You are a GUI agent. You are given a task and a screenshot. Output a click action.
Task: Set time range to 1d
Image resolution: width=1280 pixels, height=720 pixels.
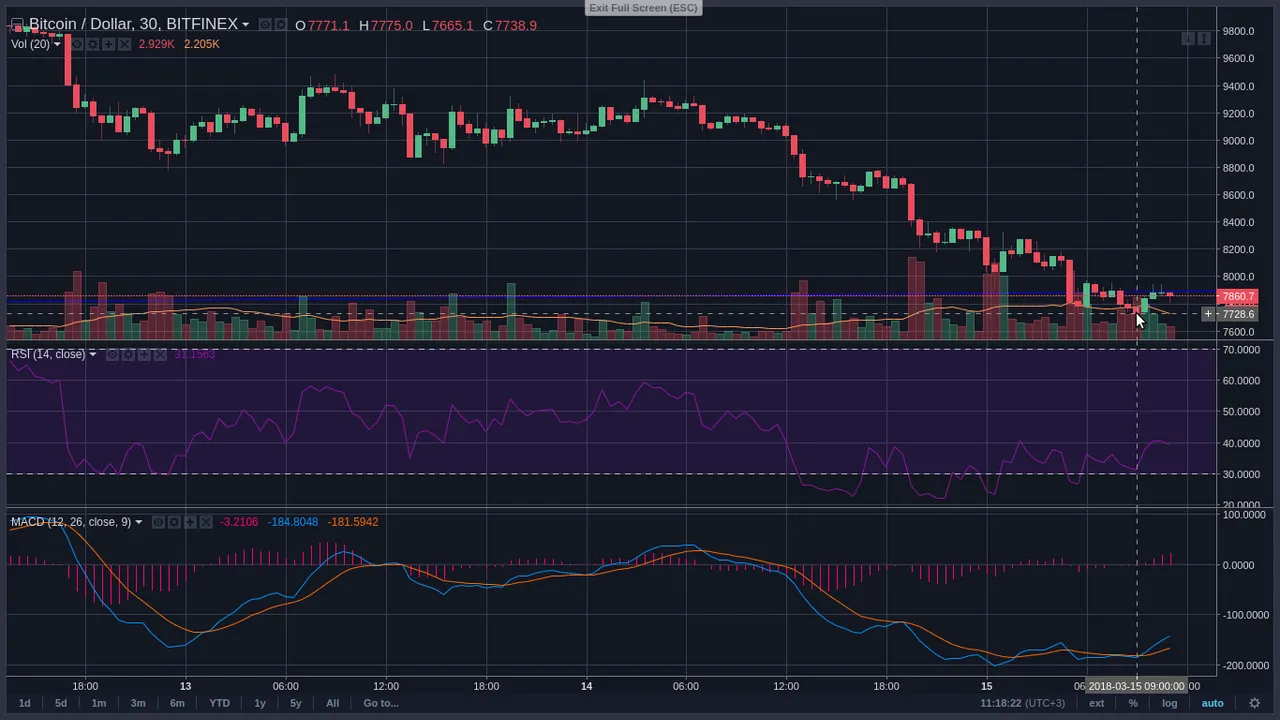click(25, 703)
